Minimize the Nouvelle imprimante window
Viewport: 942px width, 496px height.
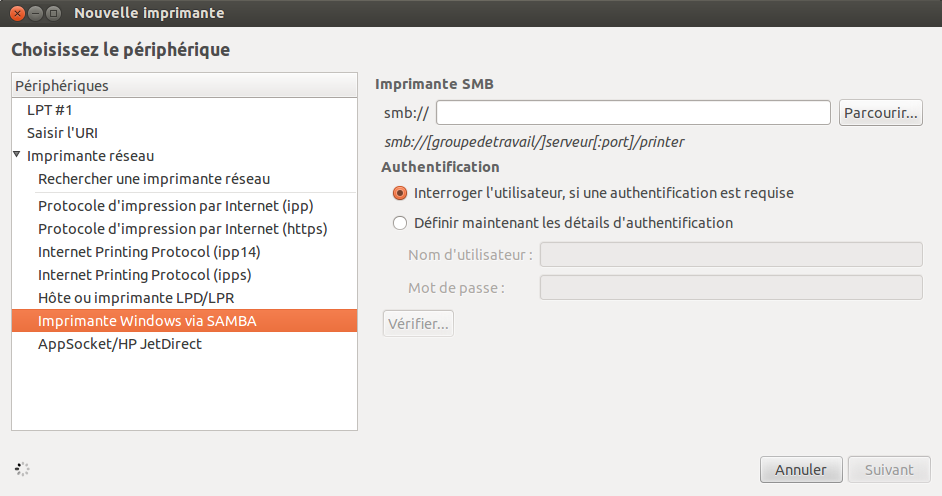(35, 13)
